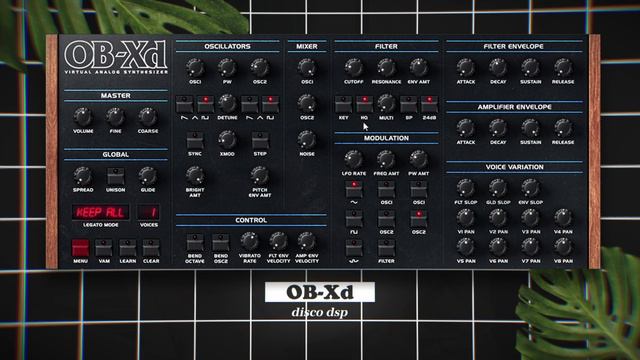Enable OSC1 sawtooth waveform button
640x360 pixels.
184,104
